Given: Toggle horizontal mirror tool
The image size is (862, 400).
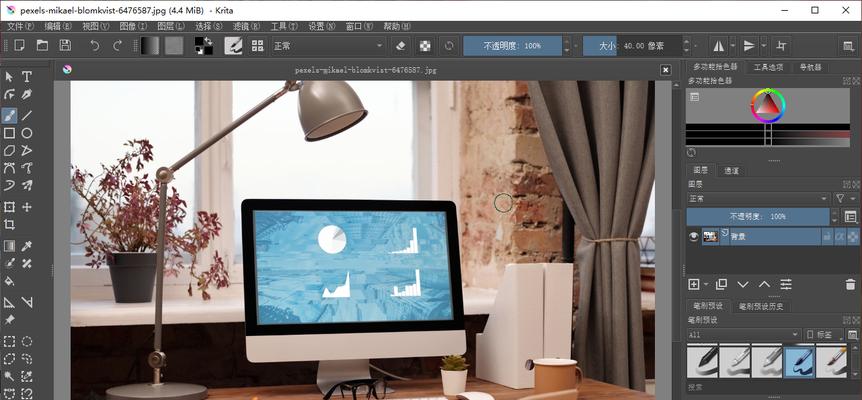Looking at the screenshot, I should point(719,46).
